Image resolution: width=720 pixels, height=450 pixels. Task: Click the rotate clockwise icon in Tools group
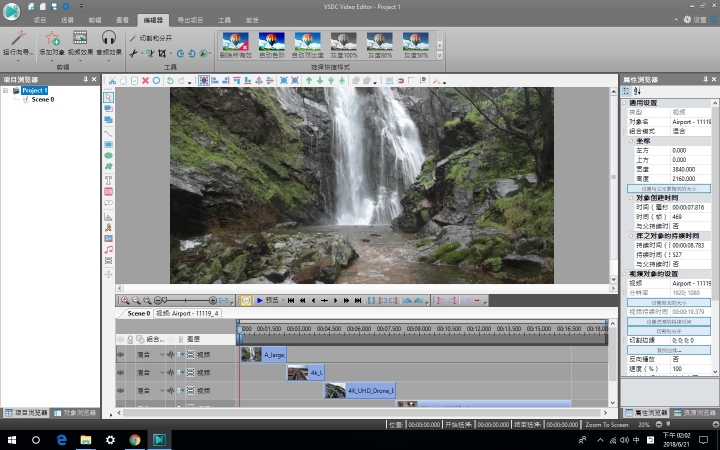pos(180,54)
